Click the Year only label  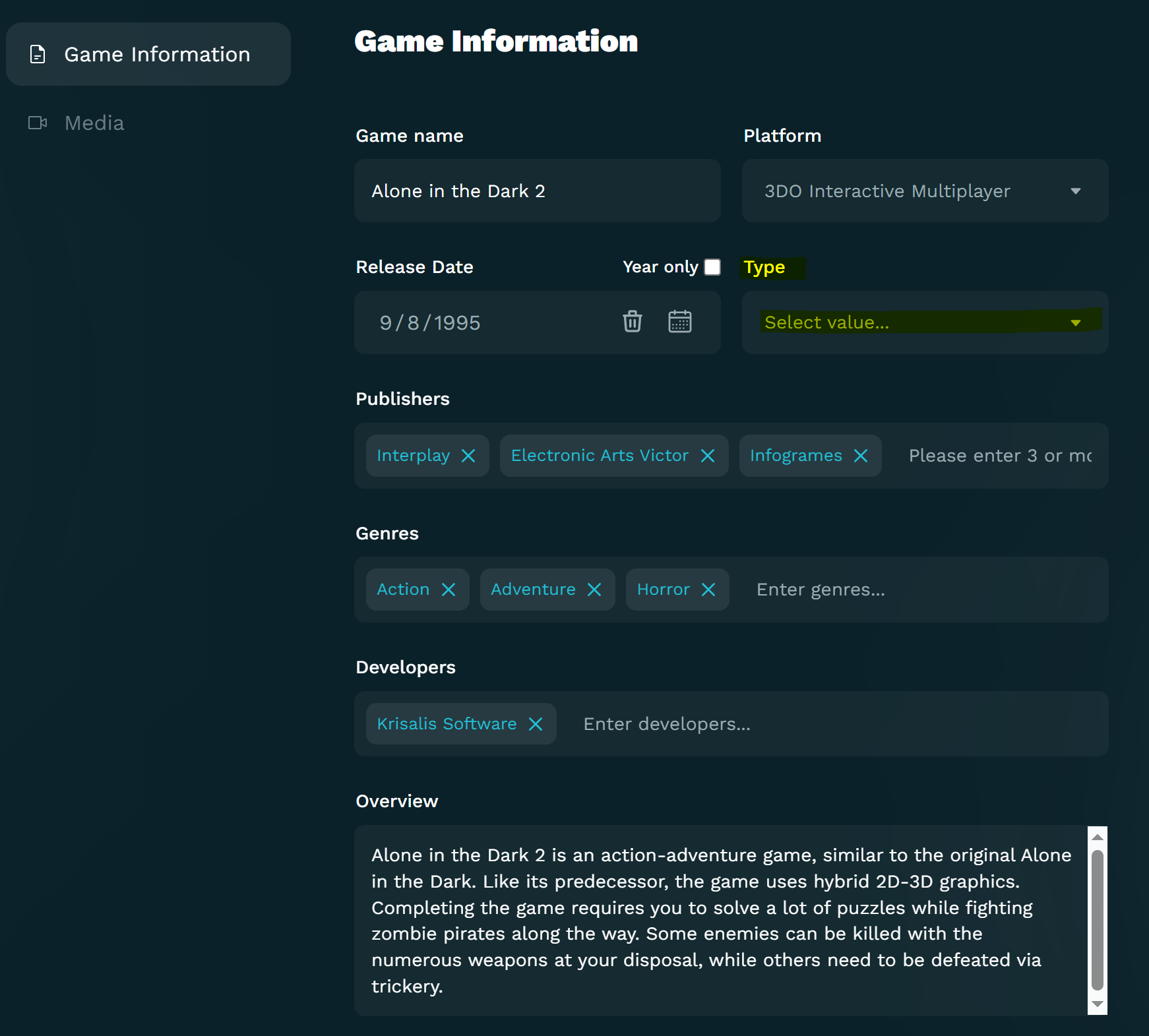point(660,267)
